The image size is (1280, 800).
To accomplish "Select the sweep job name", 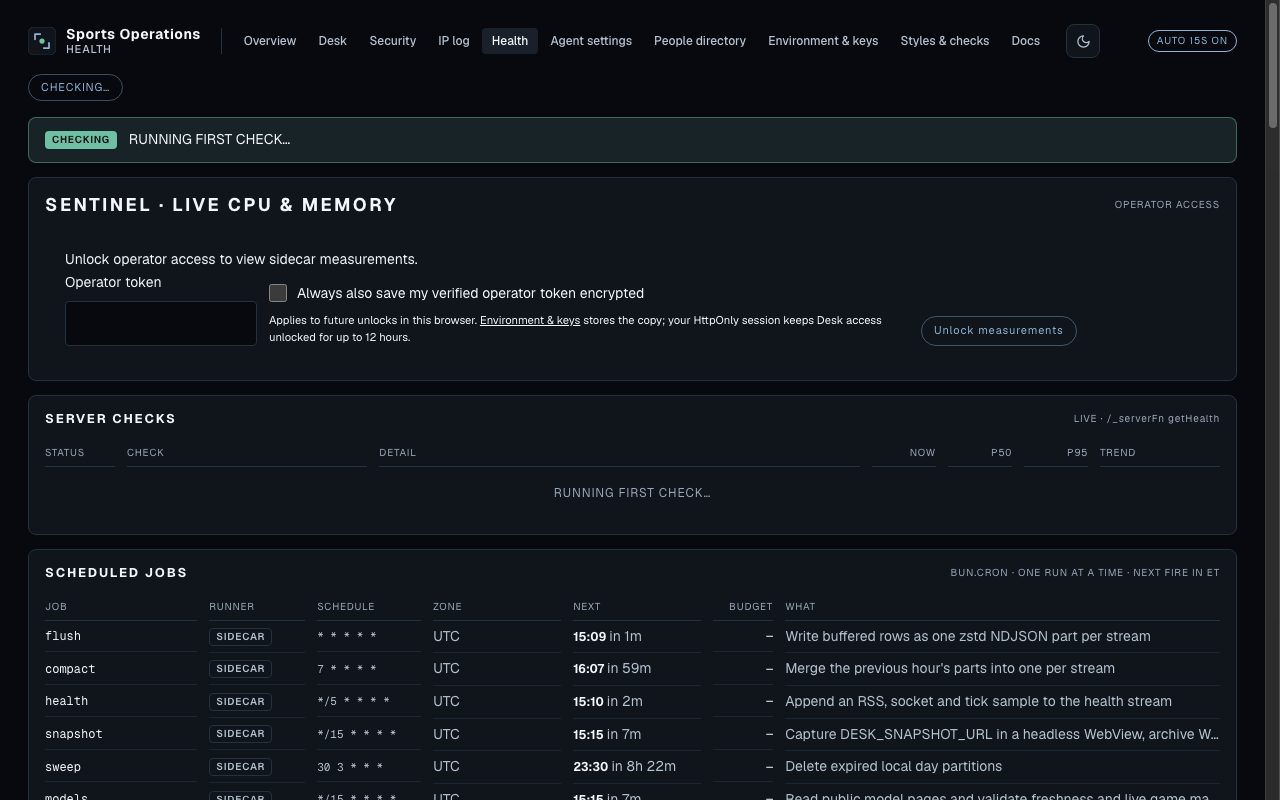I will pos(63,767).
